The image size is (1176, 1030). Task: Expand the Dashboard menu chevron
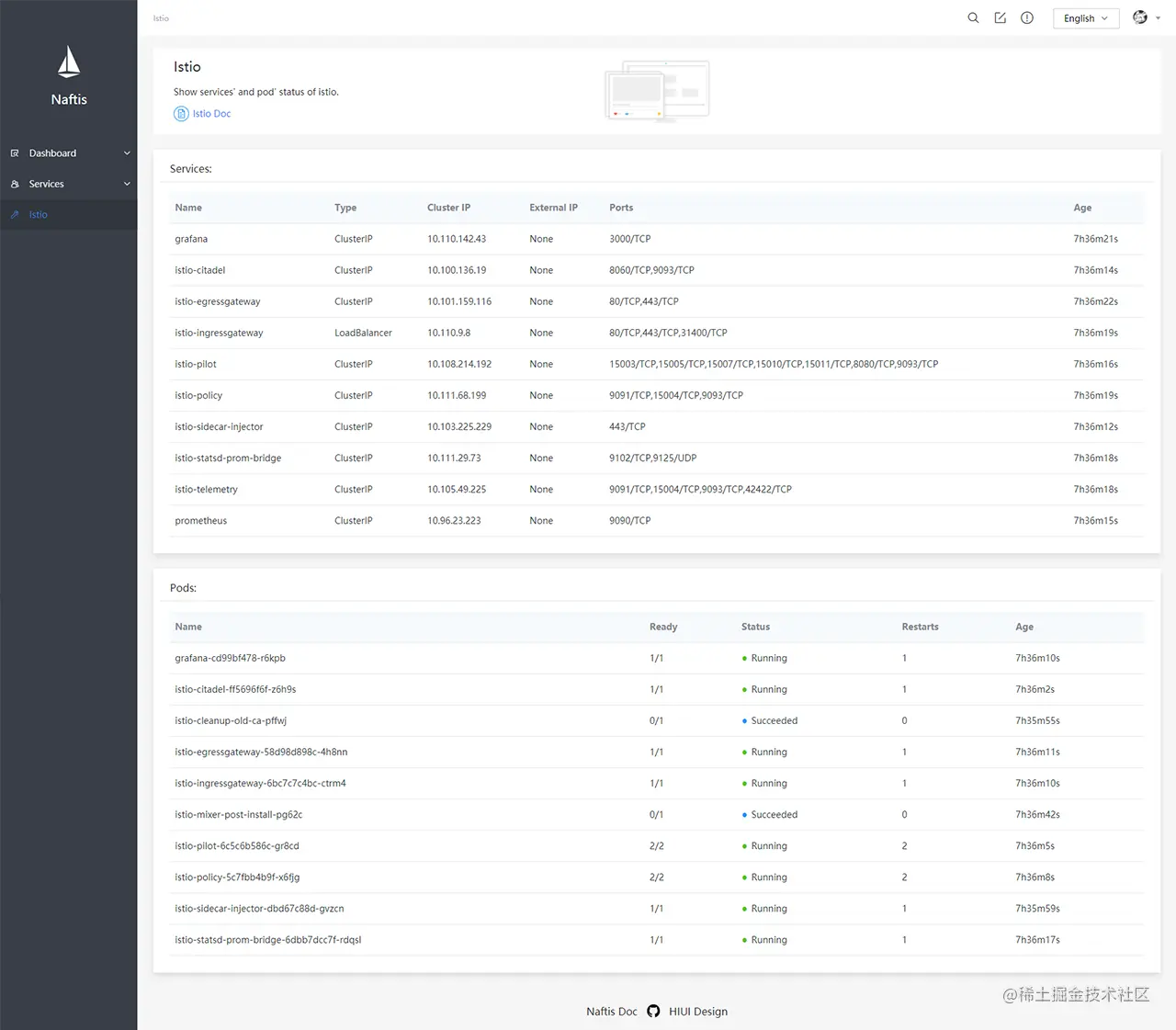pyautogui.click(x=127, y=153)
